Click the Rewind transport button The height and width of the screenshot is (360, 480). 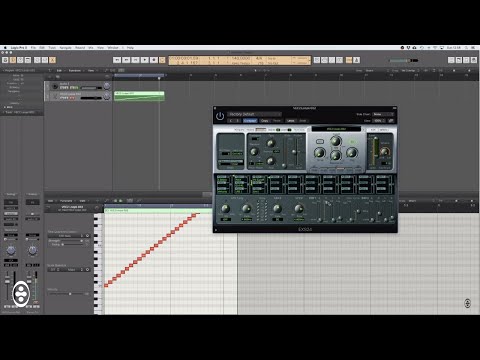(117, 60)
